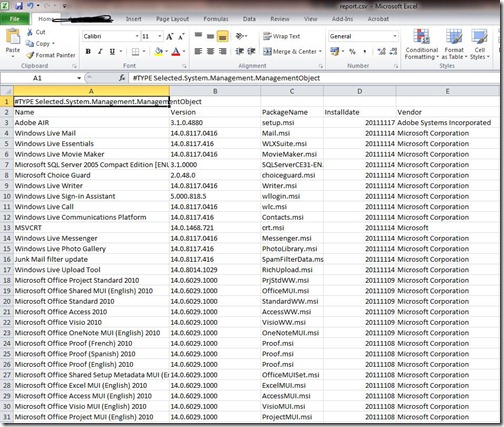Click the Font Color letter A
Image resolution: width=504 pixels, height=427 pixels.
click(x=176, y=51)
